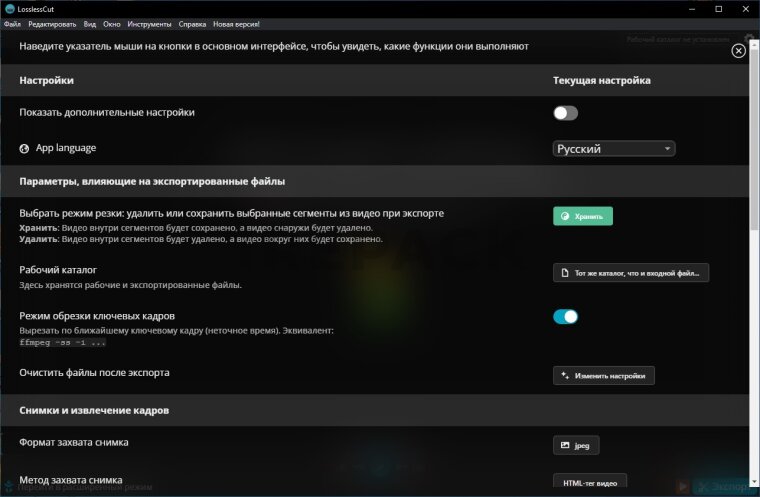Open the Русский language dropdown
This screenshot has width=760, height=497.
point(614,149)
